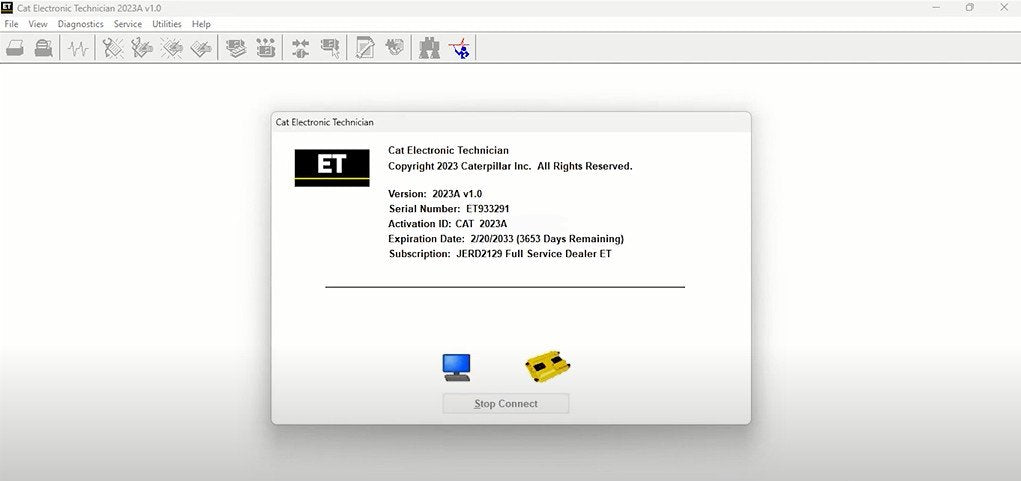Open the File menu

click(11, 24)
